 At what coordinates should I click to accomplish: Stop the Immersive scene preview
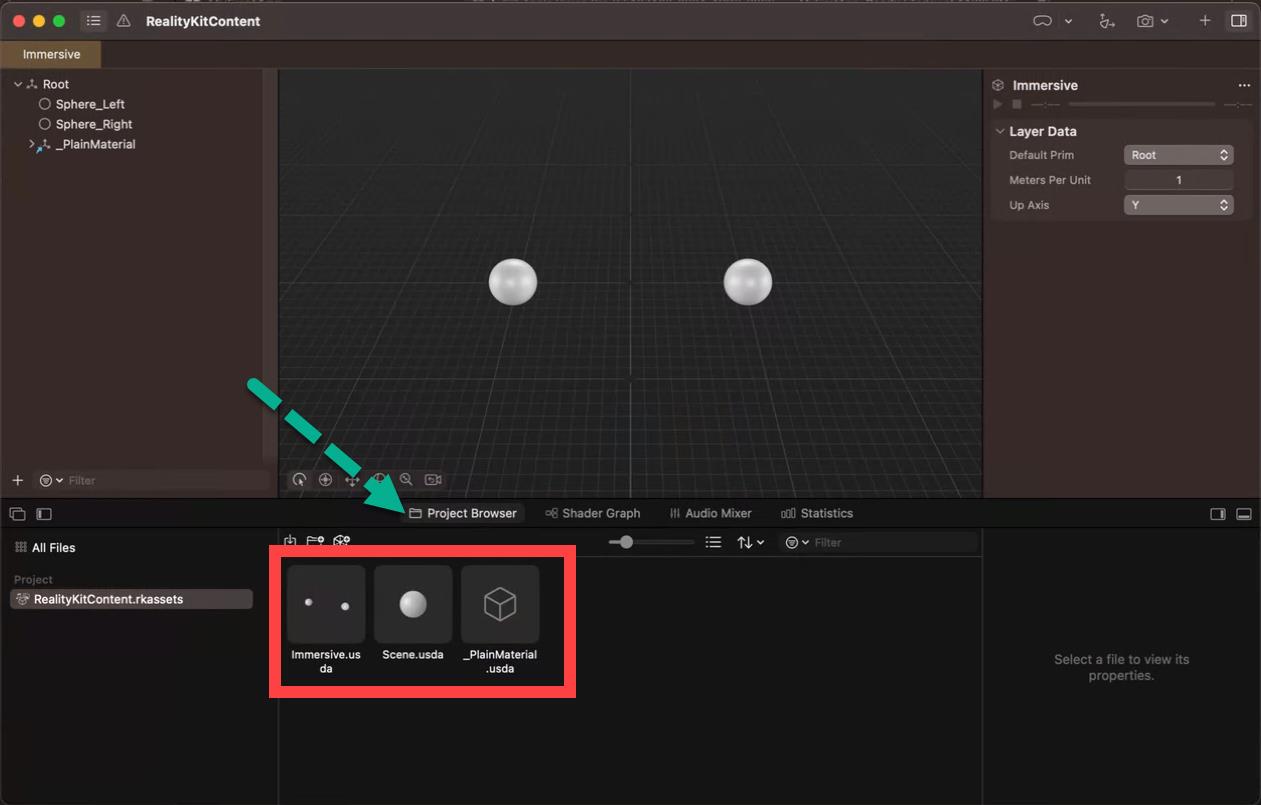coord(1017,104)
